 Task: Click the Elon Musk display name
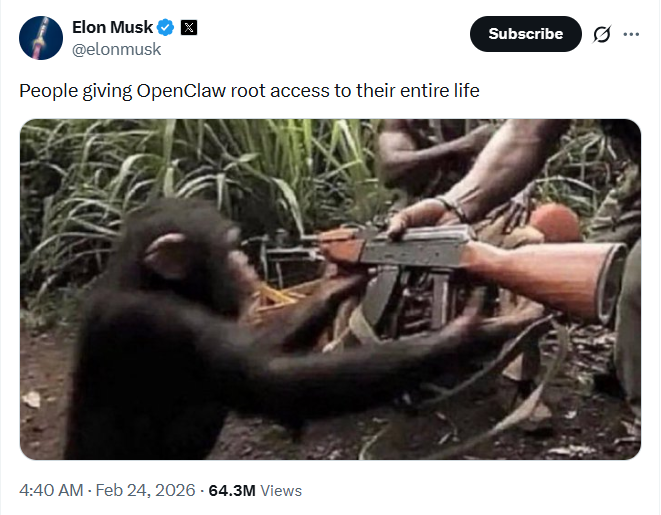[112, 28]
